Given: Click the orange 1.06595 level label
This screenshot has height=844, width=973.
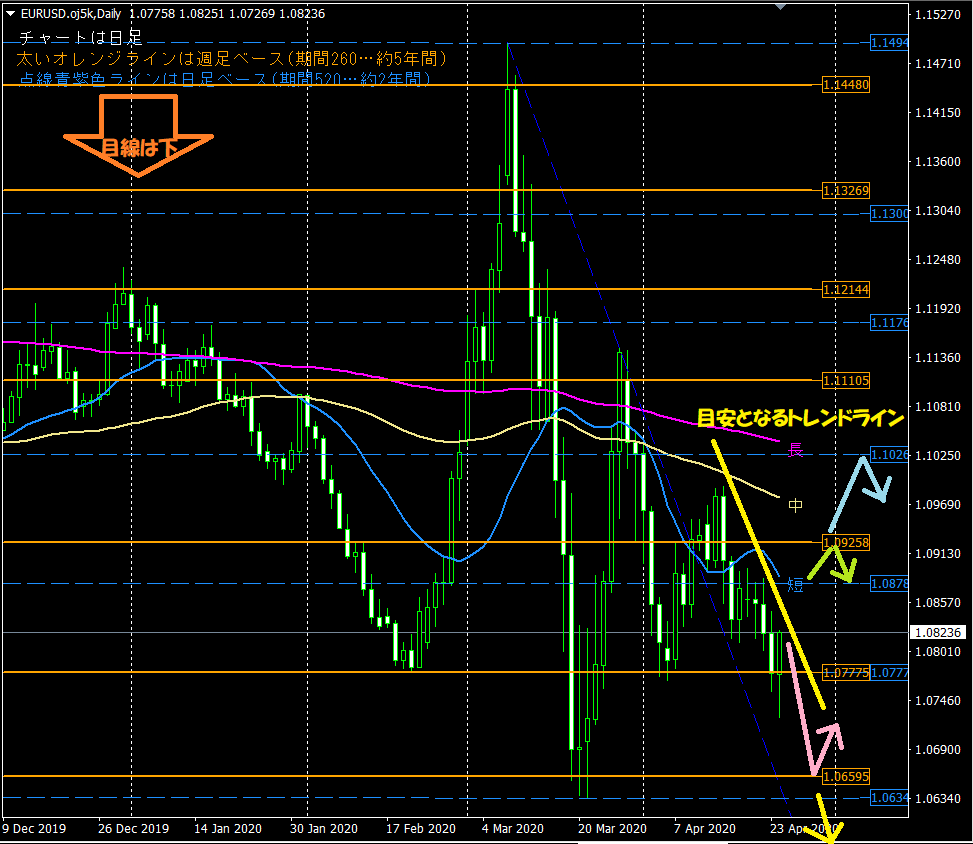Looking at the screenshot, I should (x=846, y=776).
